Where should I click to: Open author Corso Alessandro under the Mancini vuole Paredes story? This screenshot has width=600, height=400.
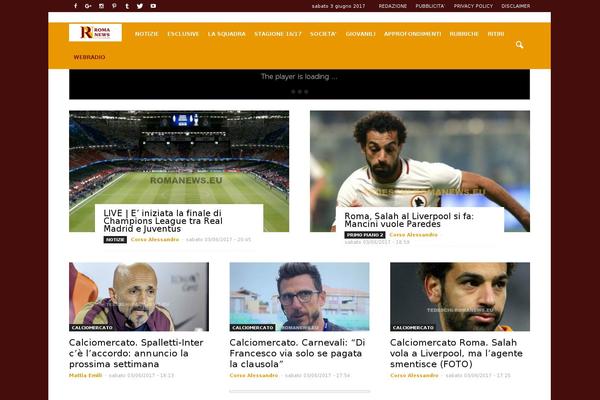pos(414,235)
